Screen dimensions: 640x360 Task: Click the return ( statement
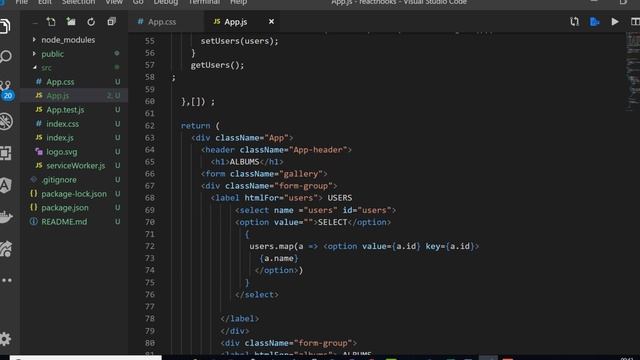200,126
